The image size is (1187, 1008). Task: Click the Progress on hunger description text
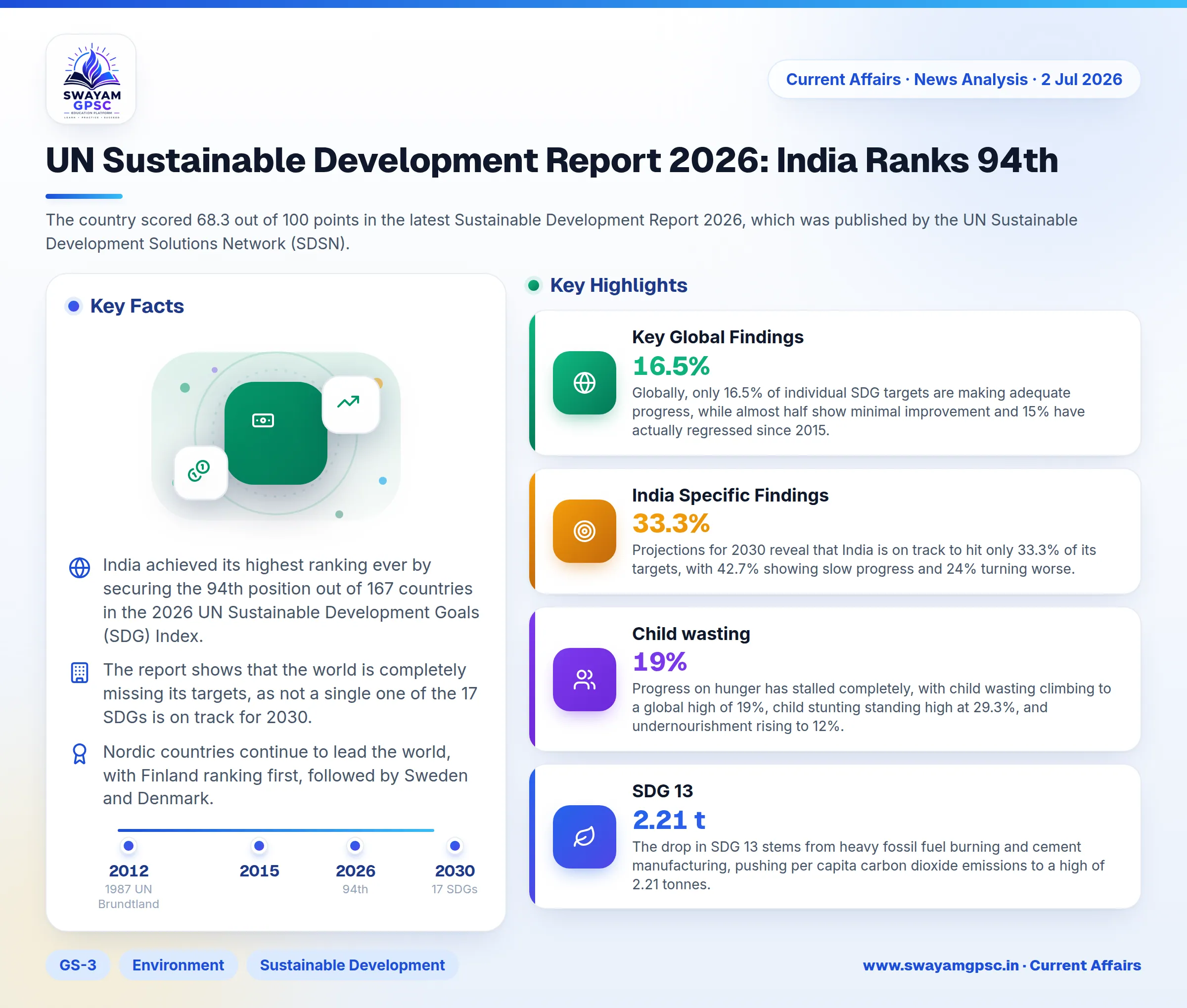point(871,707)
